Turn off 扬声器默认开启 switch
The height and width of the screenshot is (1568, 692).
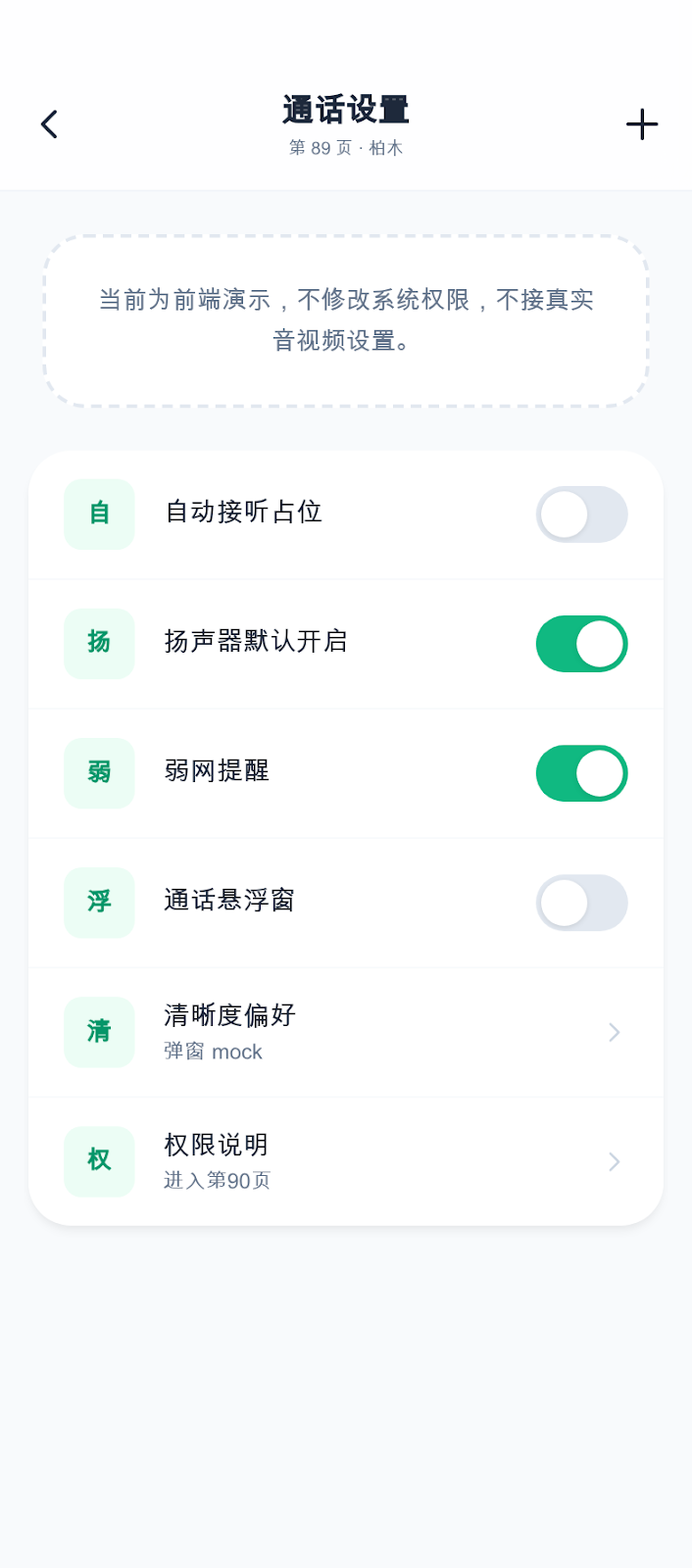pos(582,644)
